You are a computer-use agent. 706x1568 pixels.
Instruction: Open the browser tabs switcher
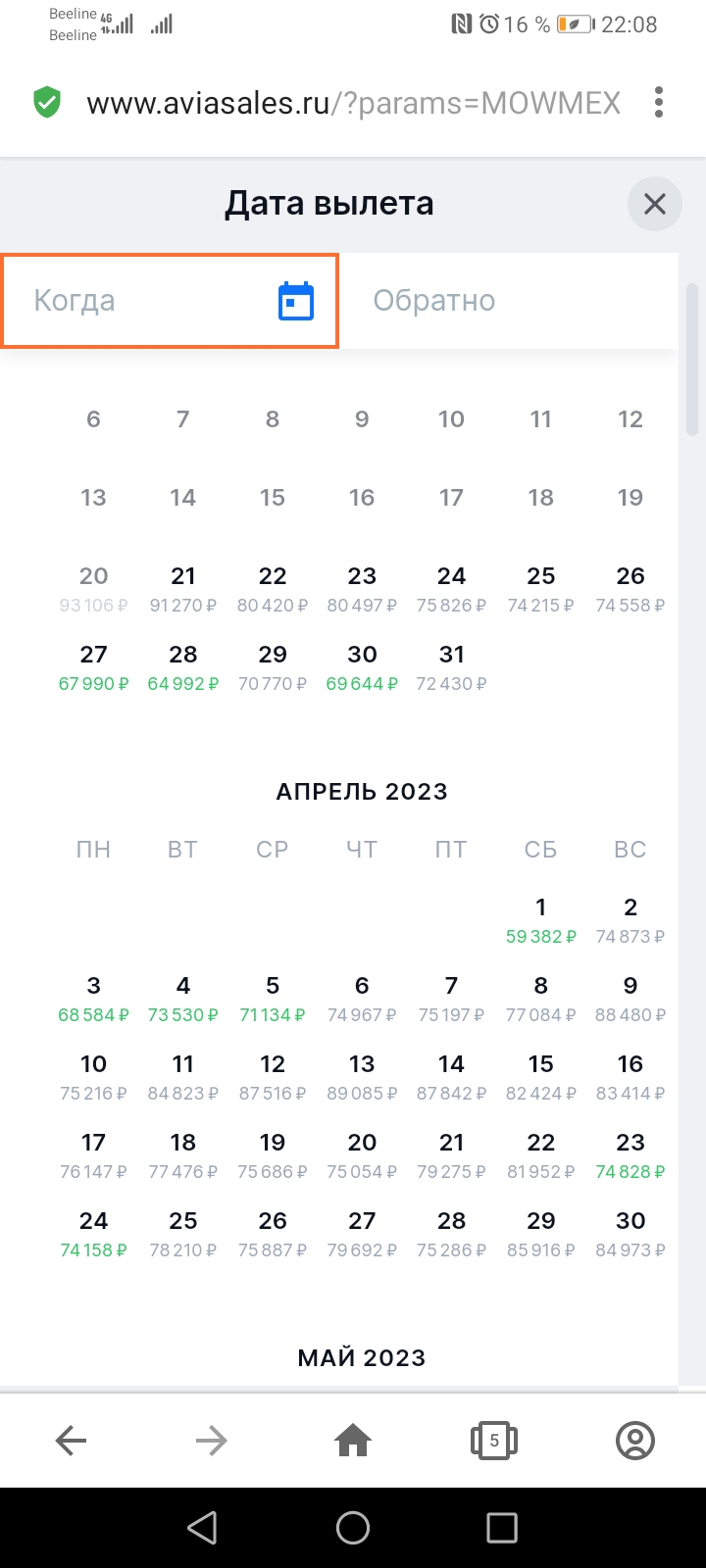click(494, 1440)
